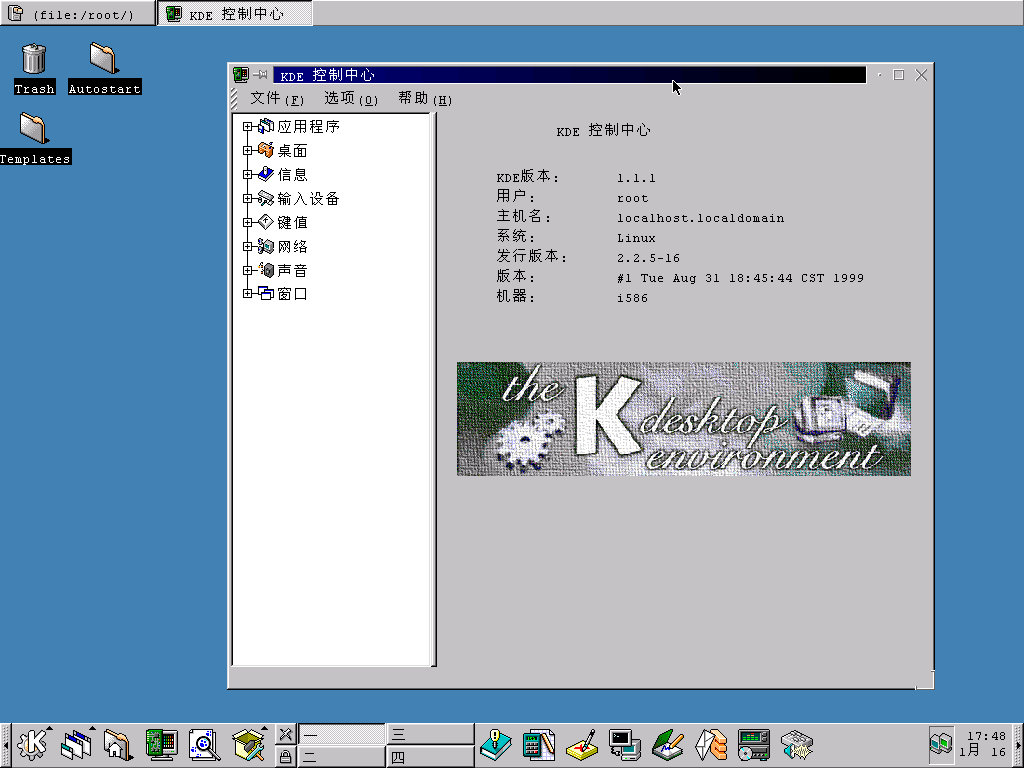This screenshot has width=1024, height=768.
Task: Select the 网络 label in tree
Action: pyautogui.click(x=293, y=246)
